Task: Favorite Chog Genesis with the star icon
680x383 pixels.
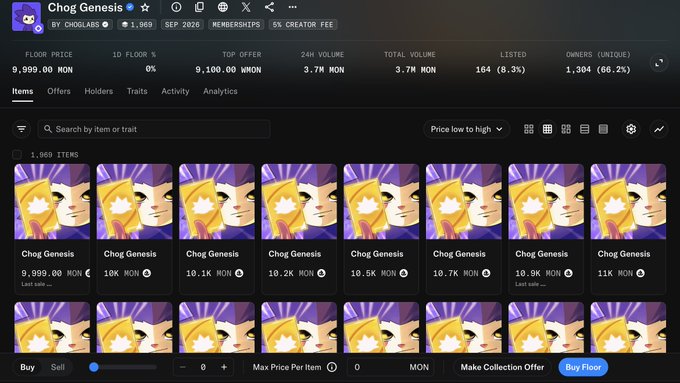Action: tap(145, 7)
